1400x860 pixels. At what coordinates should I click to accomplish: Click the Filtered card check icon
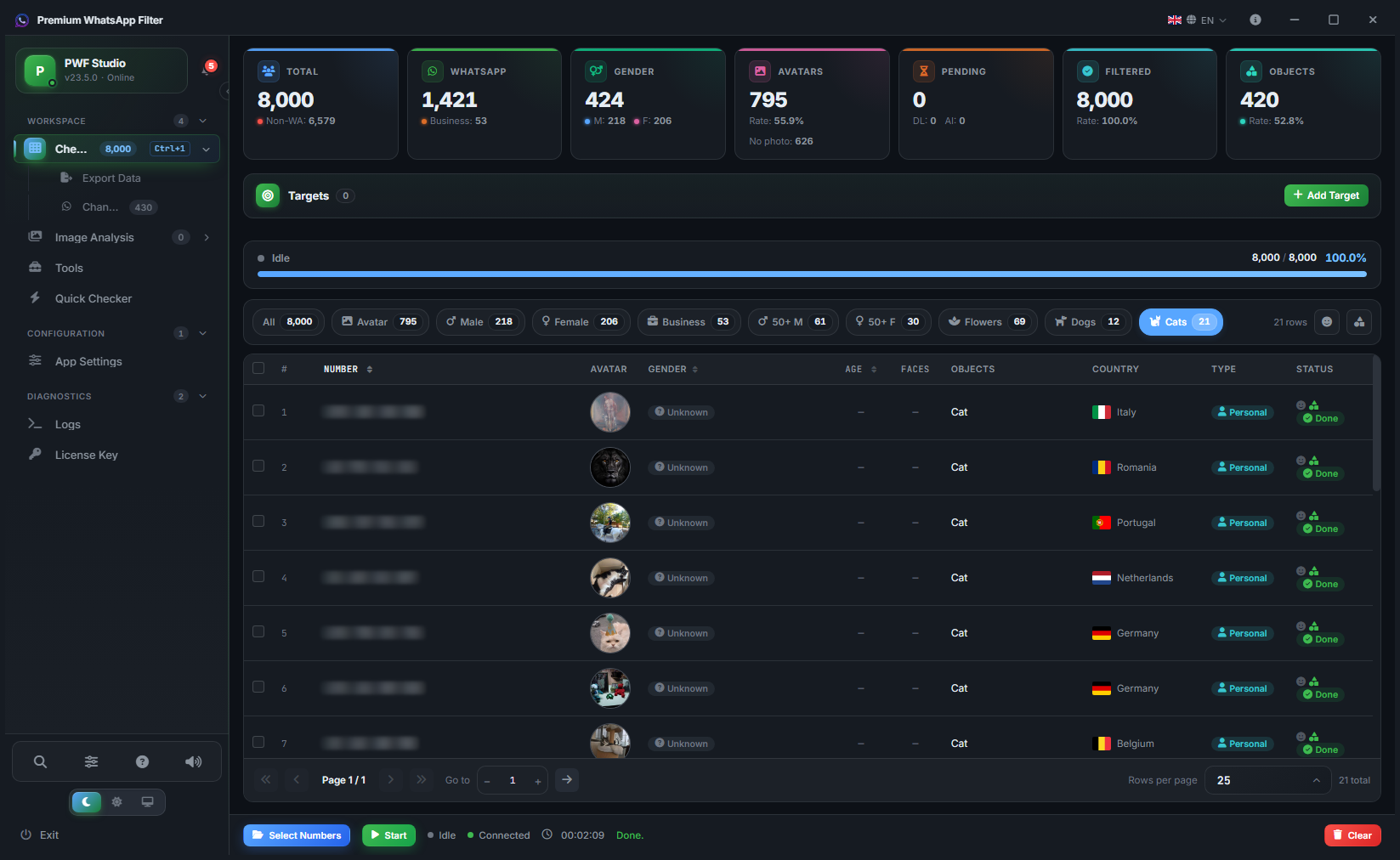click(1087, 71)
